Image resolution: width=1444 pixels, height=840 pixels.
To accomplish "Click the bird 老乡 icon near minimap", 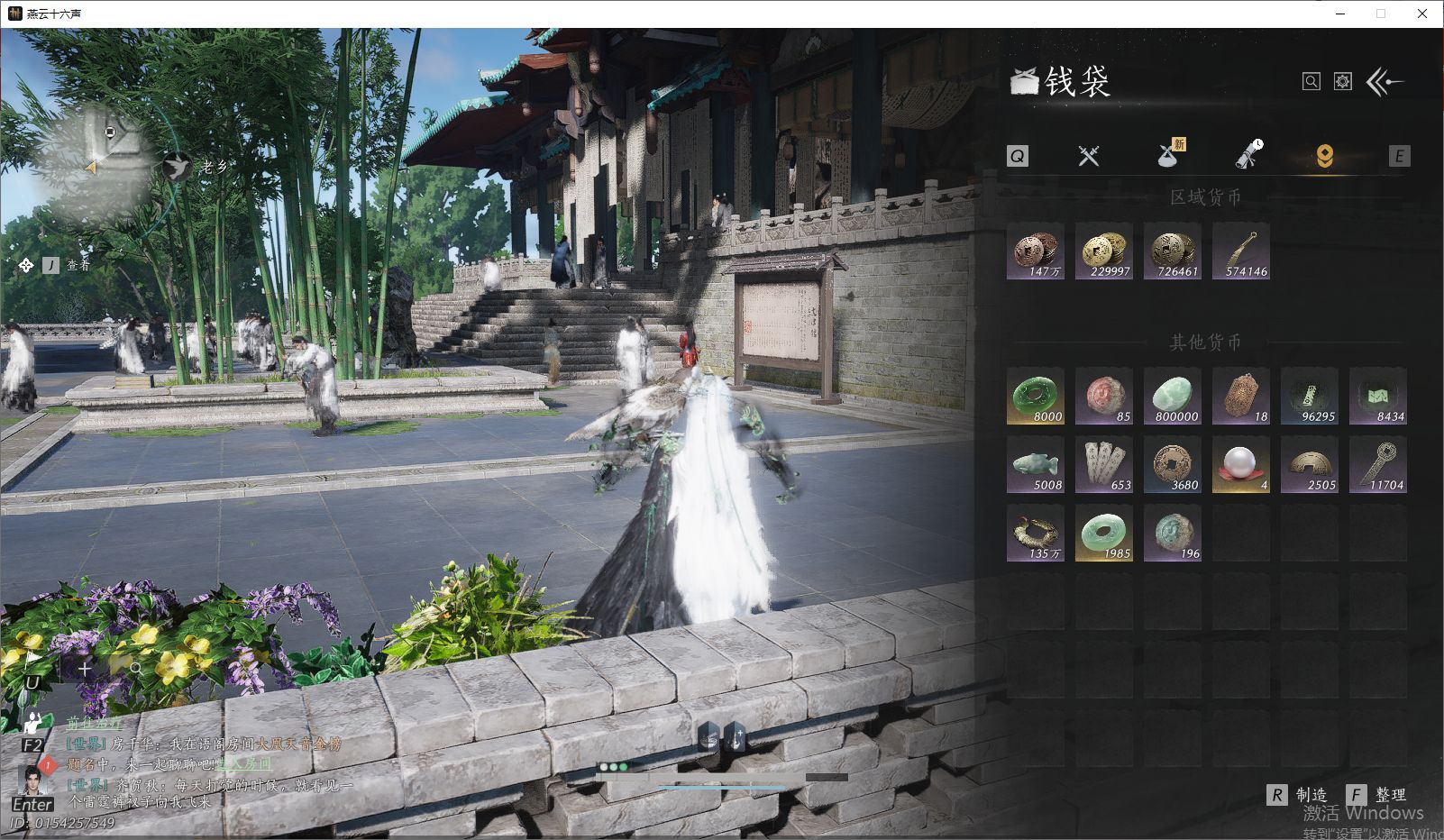I will pos(177,167).
